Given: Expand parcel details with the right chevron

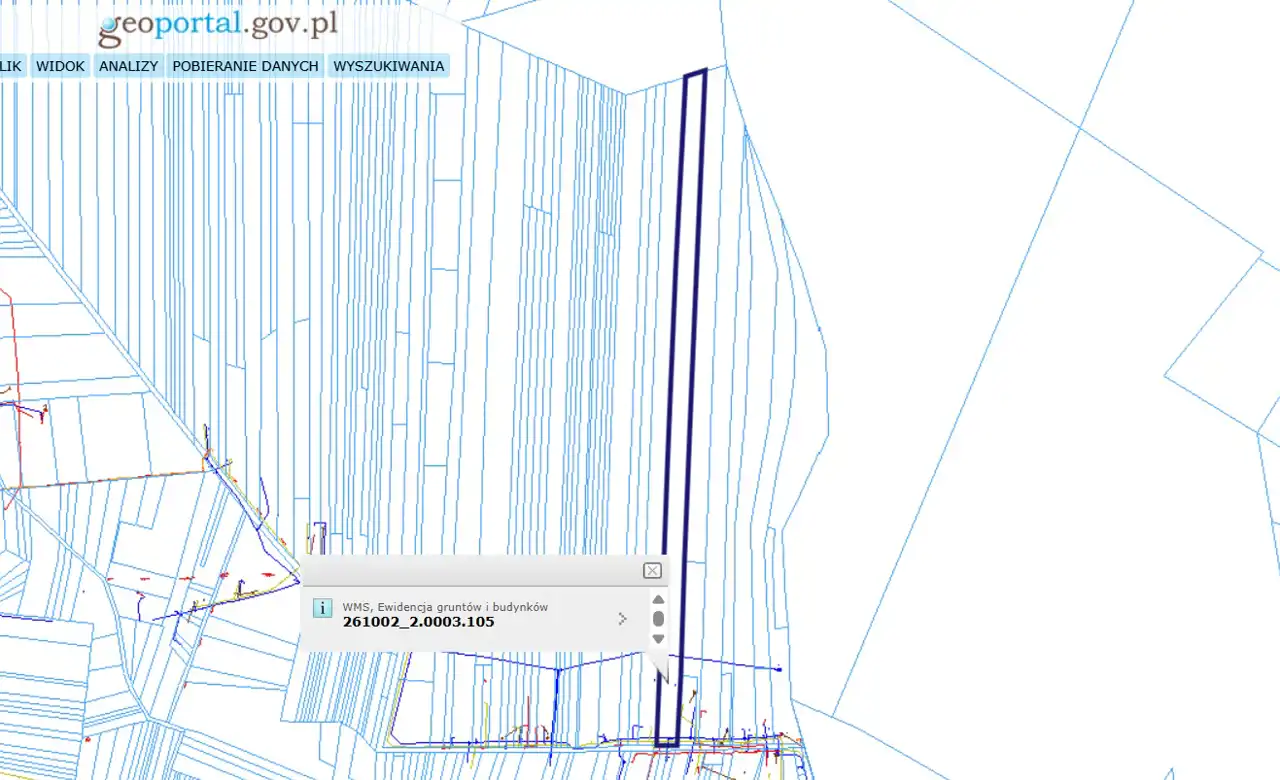Looking at the screenshot, I should [x=622, y=619].
